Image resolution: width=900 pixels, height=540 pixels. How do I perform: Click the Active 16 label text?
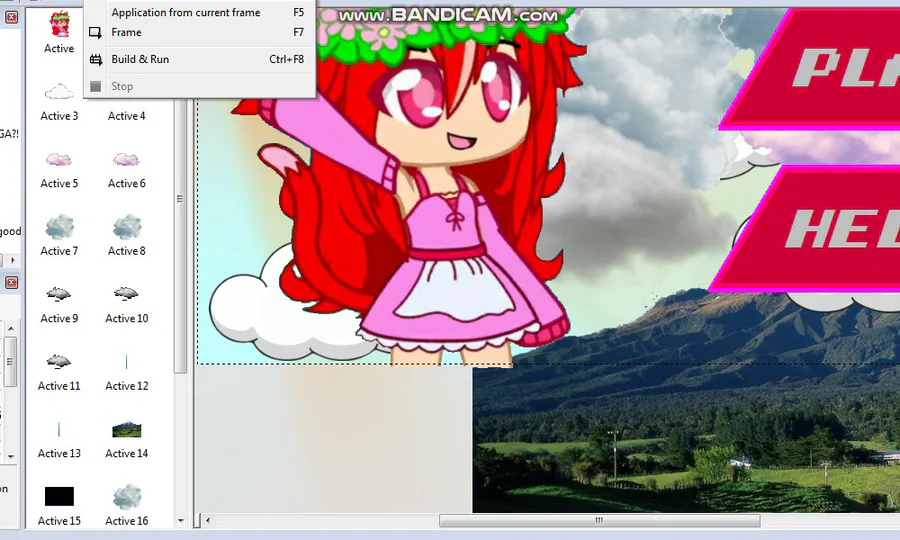click(126, 521)
